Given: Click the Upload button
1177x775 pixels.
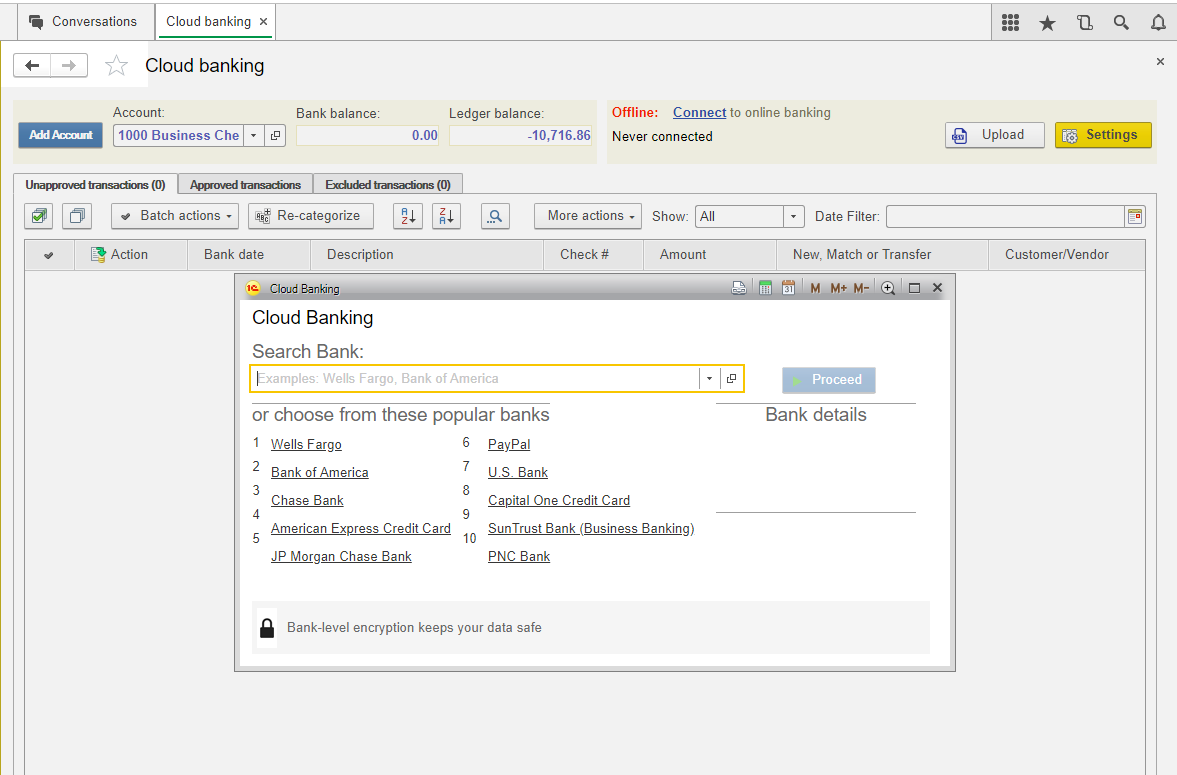Looking at the screenshot, I should (995, 135).
